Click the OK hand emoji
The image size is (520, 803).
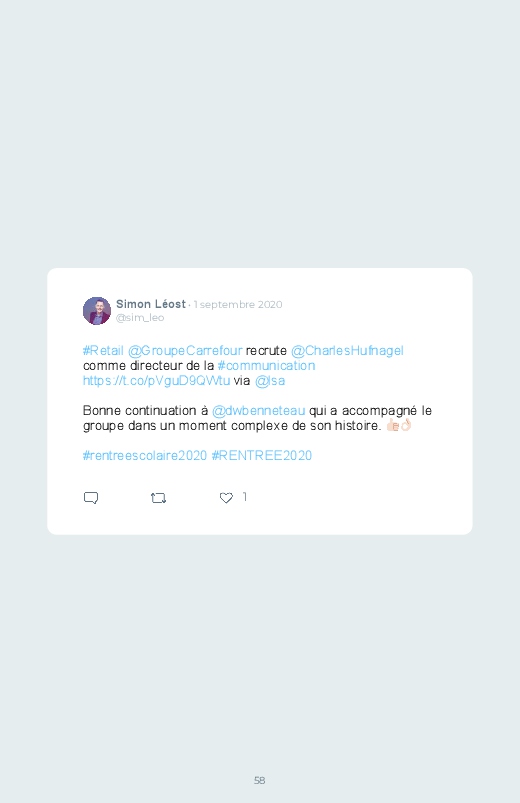pos(406,425)
